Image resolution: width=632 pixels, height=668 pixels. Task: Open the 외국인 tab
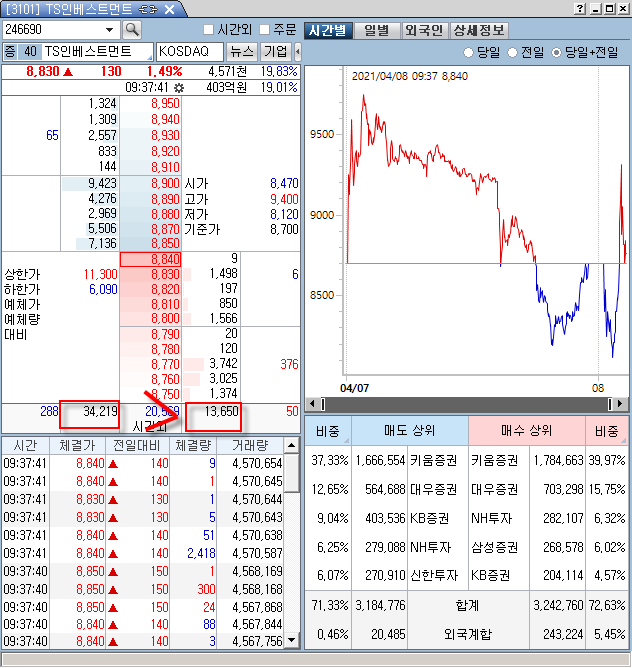pos(424,30)
